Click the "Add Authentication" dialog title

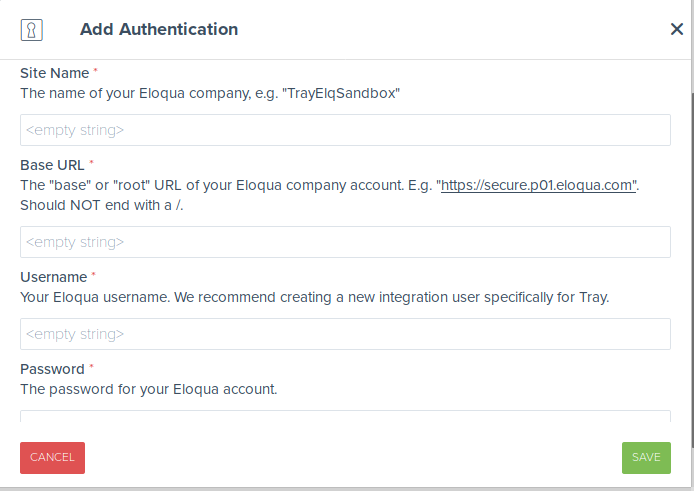pos(159,29)
